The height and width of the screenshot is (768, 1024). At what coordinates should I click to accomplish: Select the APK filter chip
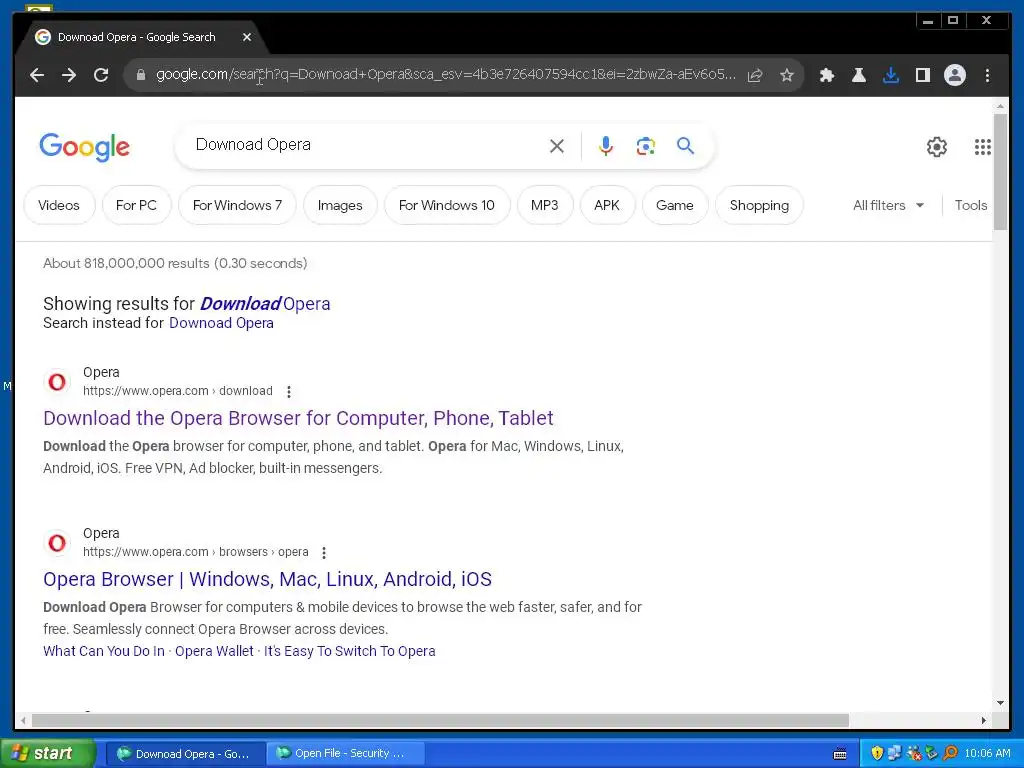point(607,205)
